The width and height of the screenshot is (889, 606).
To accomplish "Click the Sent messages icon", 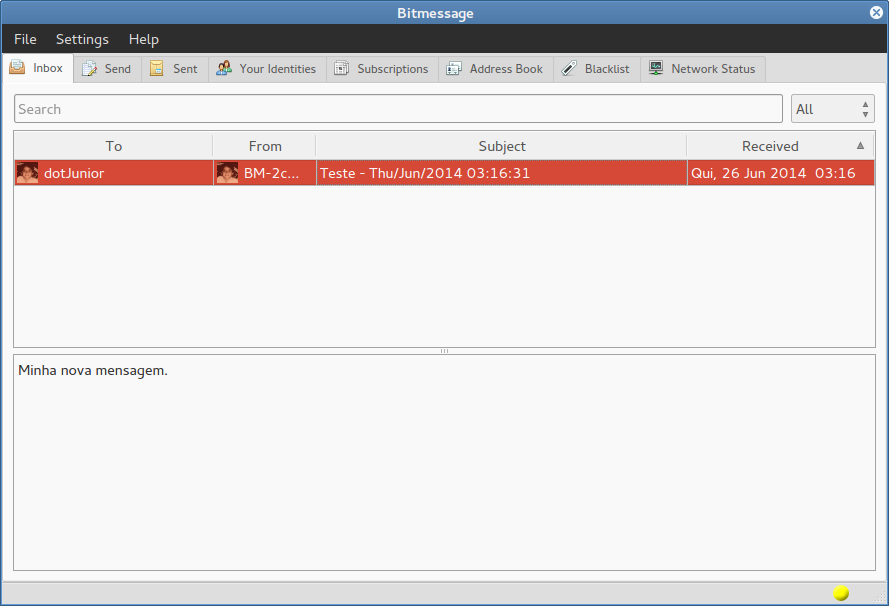I will [157, 68].
